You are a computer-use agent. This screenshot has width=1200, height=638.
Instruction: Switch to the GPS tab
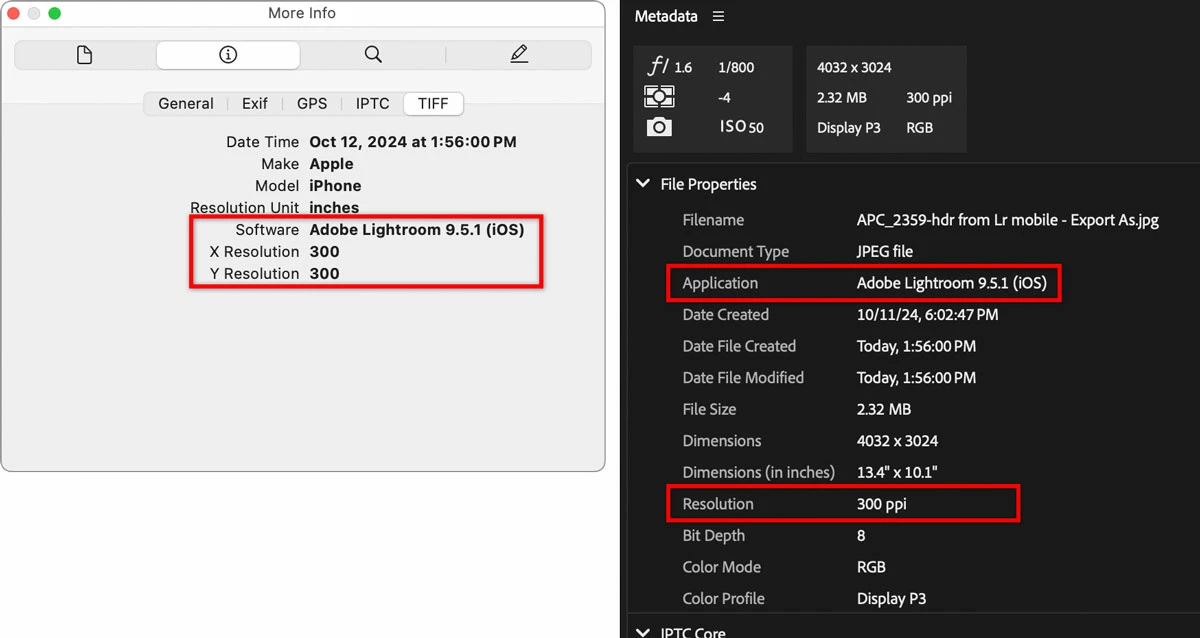(x=312, y=103)
